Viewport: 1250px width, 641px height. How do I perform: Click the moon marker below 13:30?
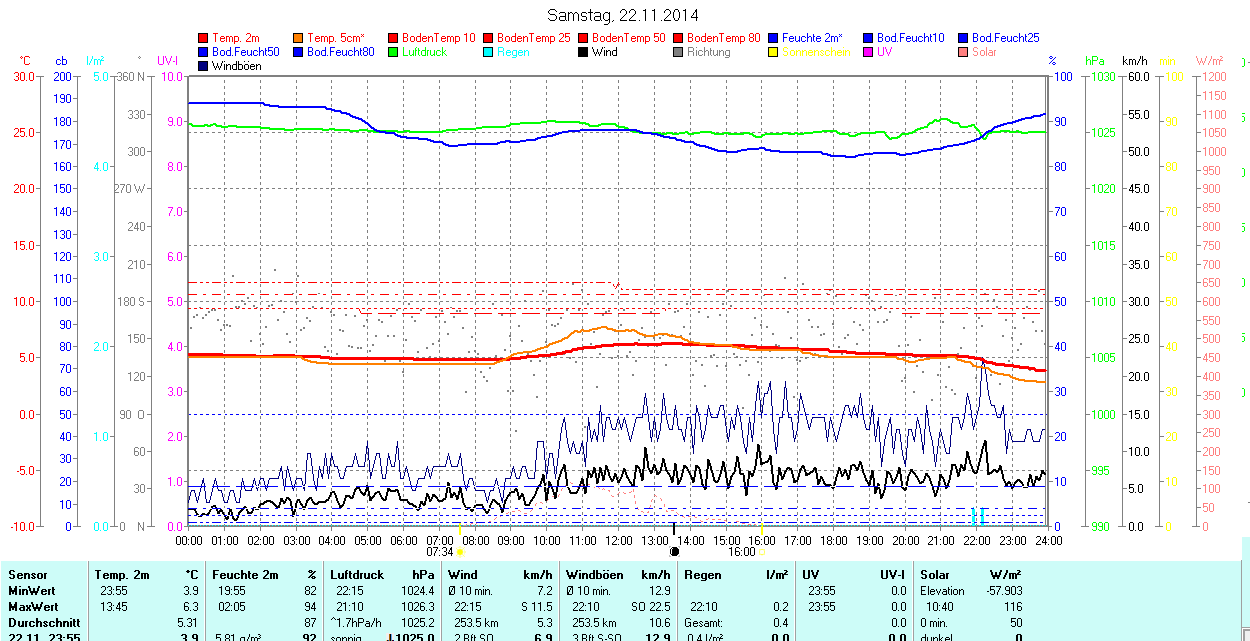(x=674, y=551)
